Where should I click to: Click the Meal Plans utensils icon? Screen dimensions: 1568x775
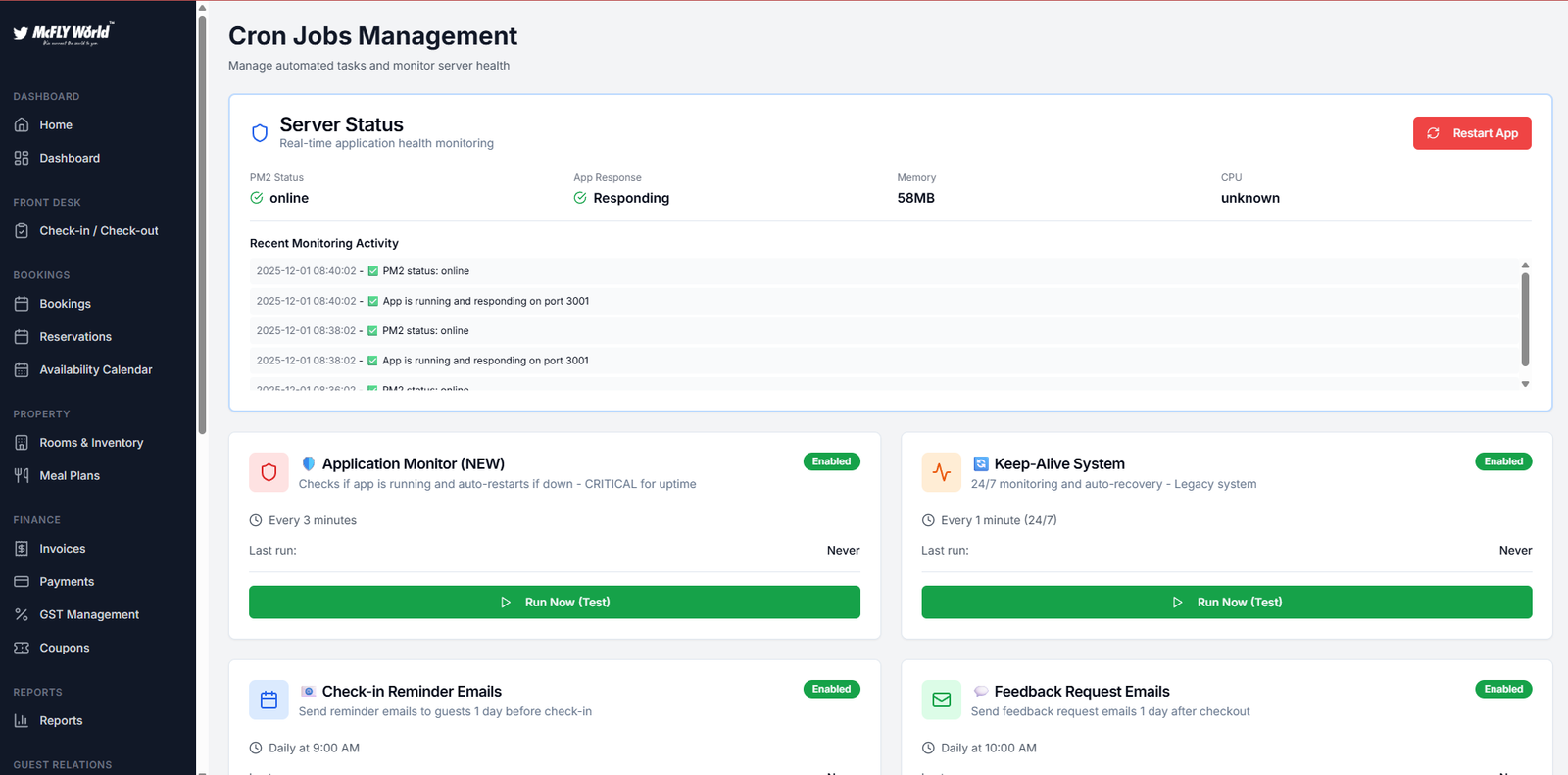(x=22, y=476)
